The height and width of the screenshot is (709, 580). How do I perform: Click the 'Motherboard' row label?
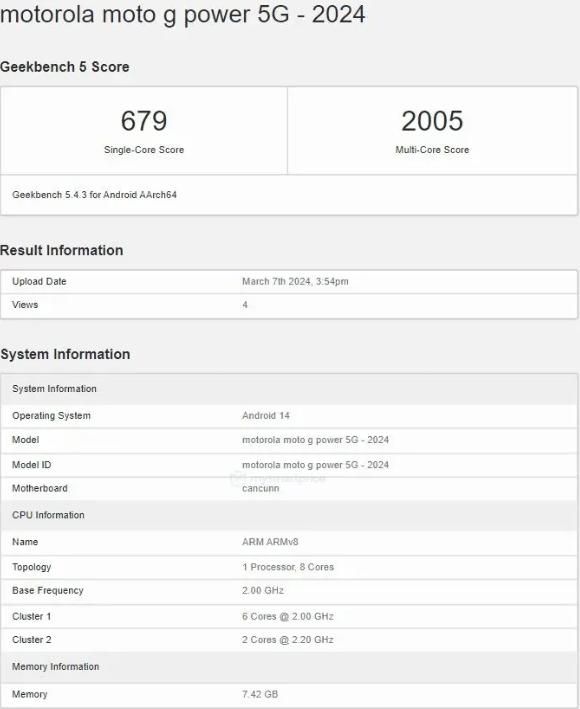(40, 488)
